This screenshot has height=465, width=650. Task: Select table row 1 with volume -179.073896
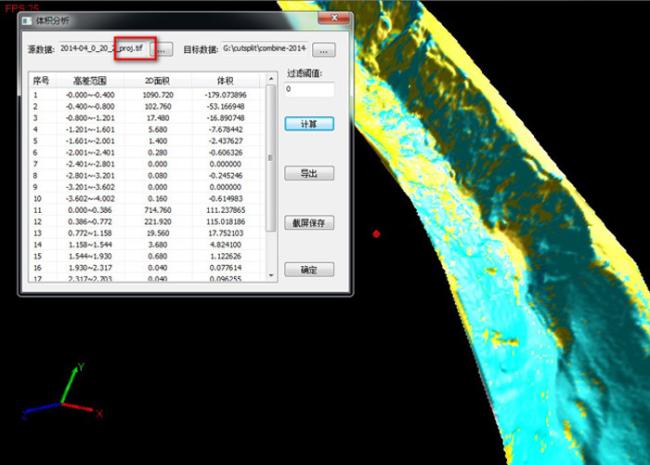click(x=150, y=95)
